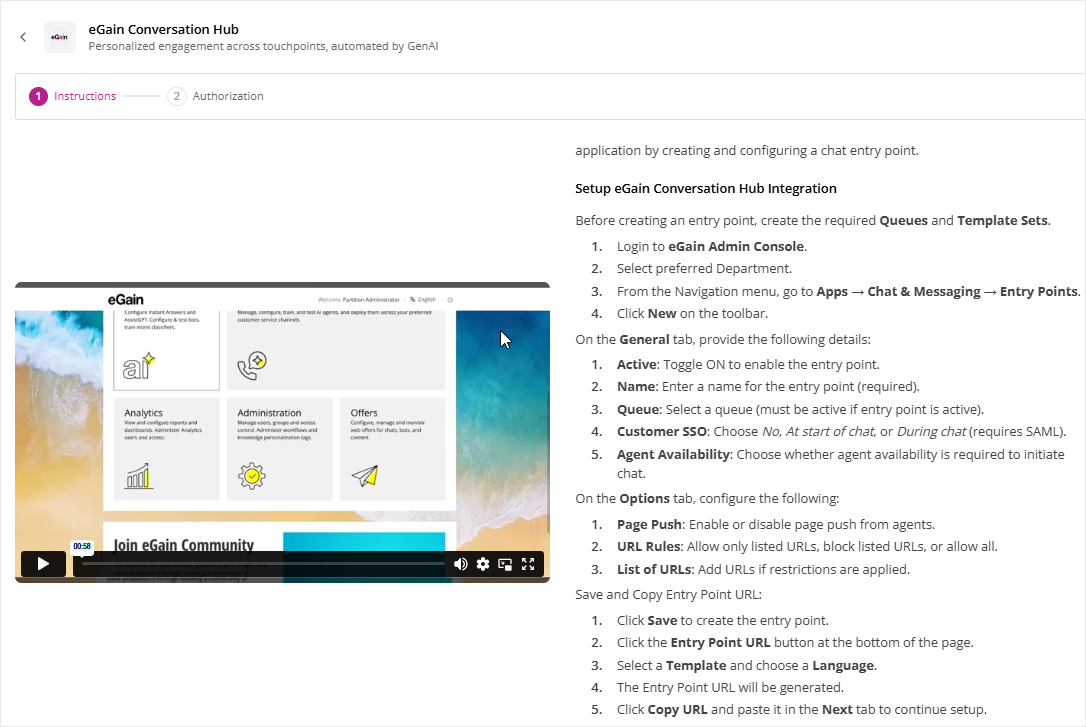
Task: Click the AI sparkle icon tile
Action: 139,366
